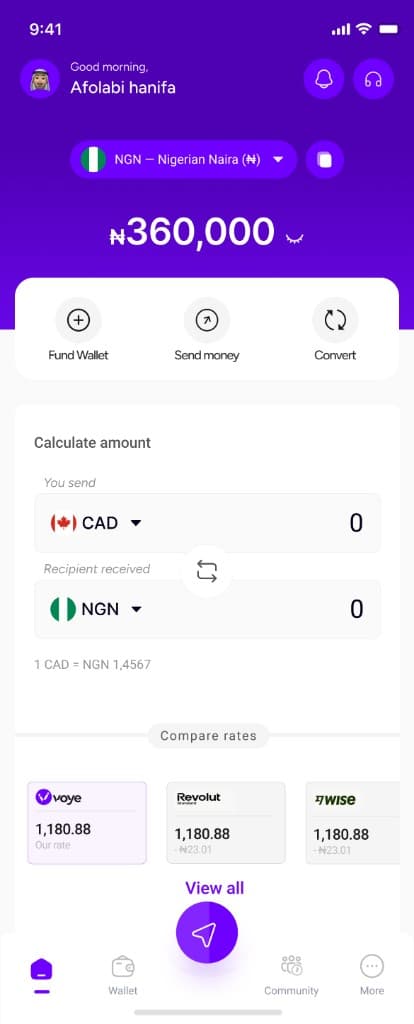Screen dimensions: 414x1024
Task: Click the You send amount field
Action: tap(207, 523)
